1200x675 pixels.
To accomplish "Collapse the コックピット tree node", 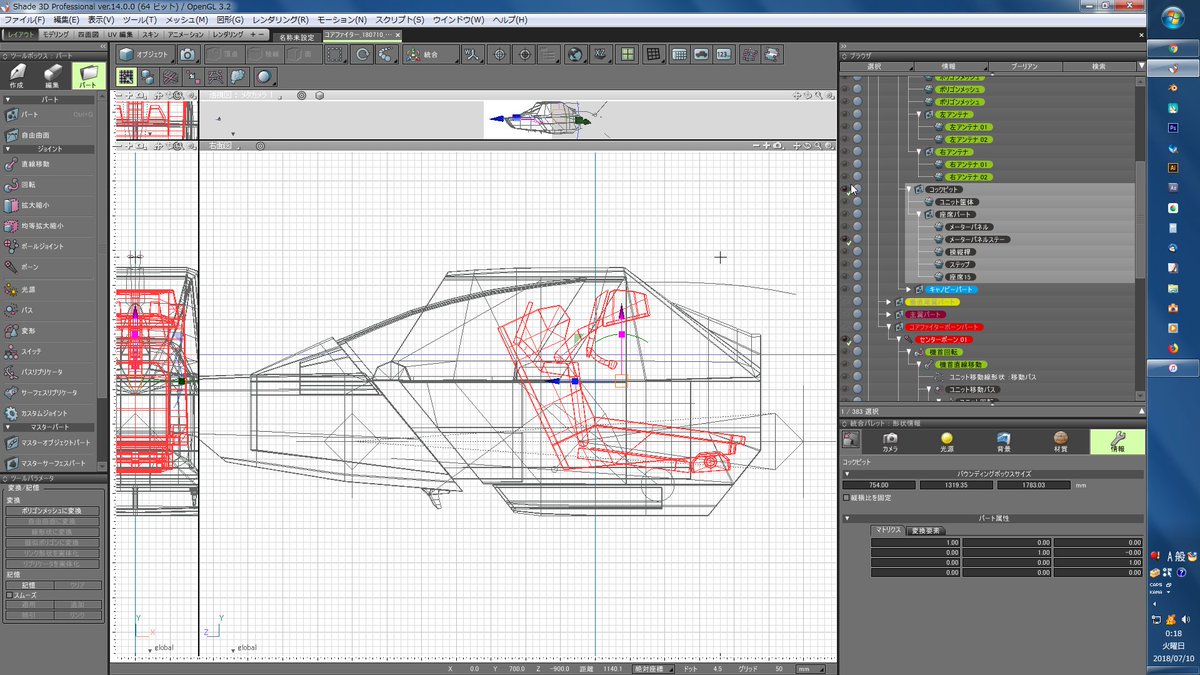I will pyautogui.click(x=909, y=189).
